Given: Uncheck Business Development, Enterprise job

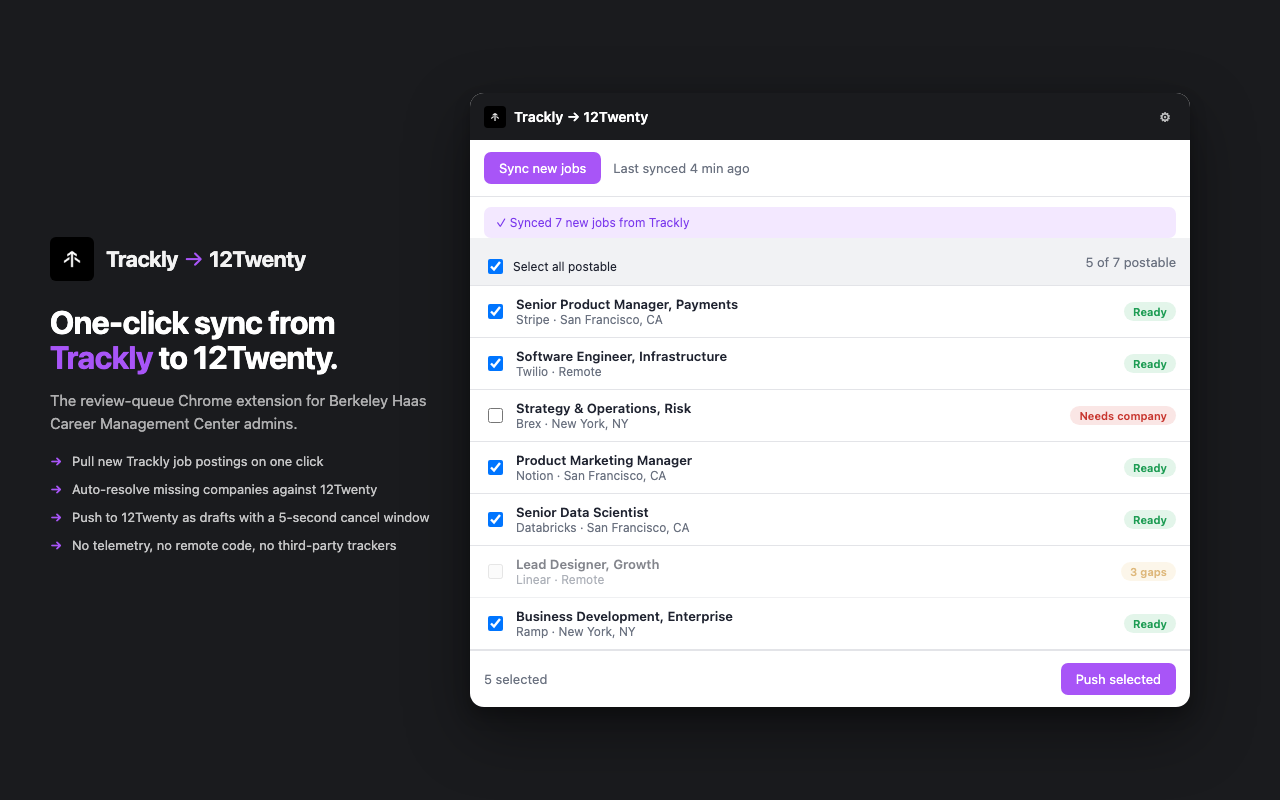Looking at the screenshot, I should point(495,623).
